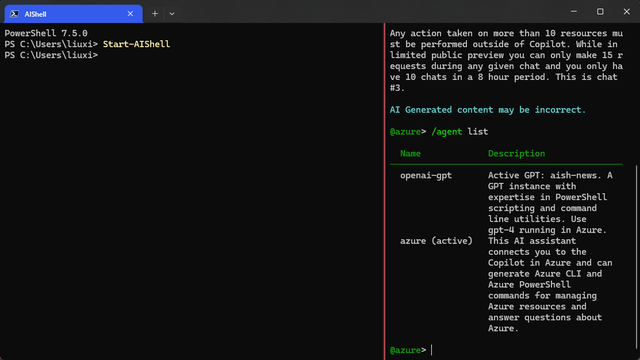Click the pane divider between shells

(x=384, y=191)
